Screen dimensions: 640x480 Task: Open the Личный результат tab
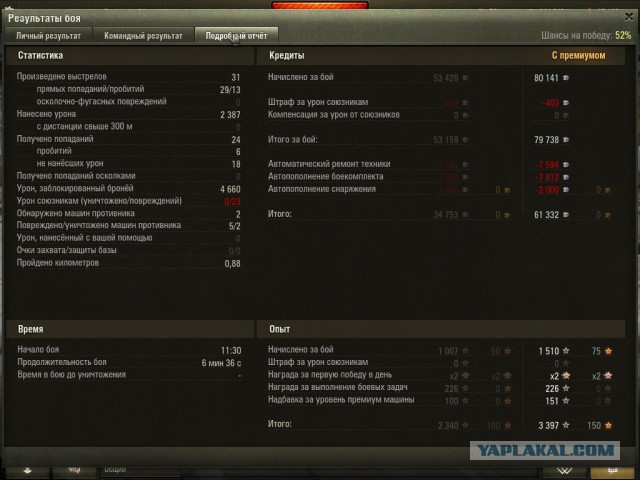pos(48,36)
